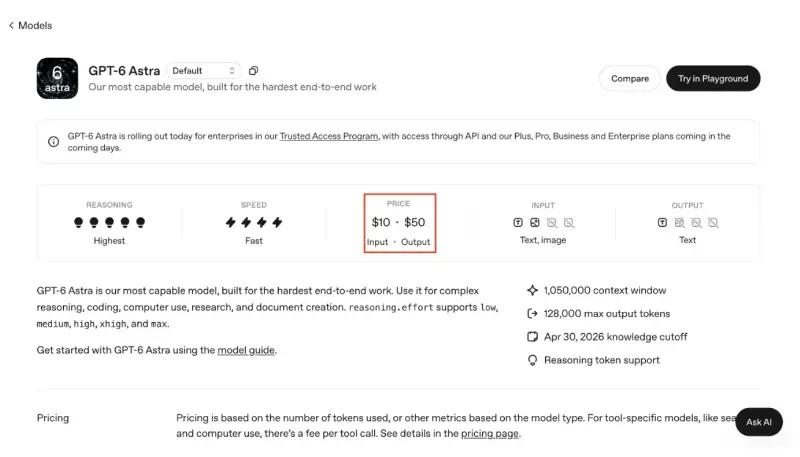The image size is (800, 457).
Task: Open the pricing page link
Action: pyautogui.click(x=490, y=434)
